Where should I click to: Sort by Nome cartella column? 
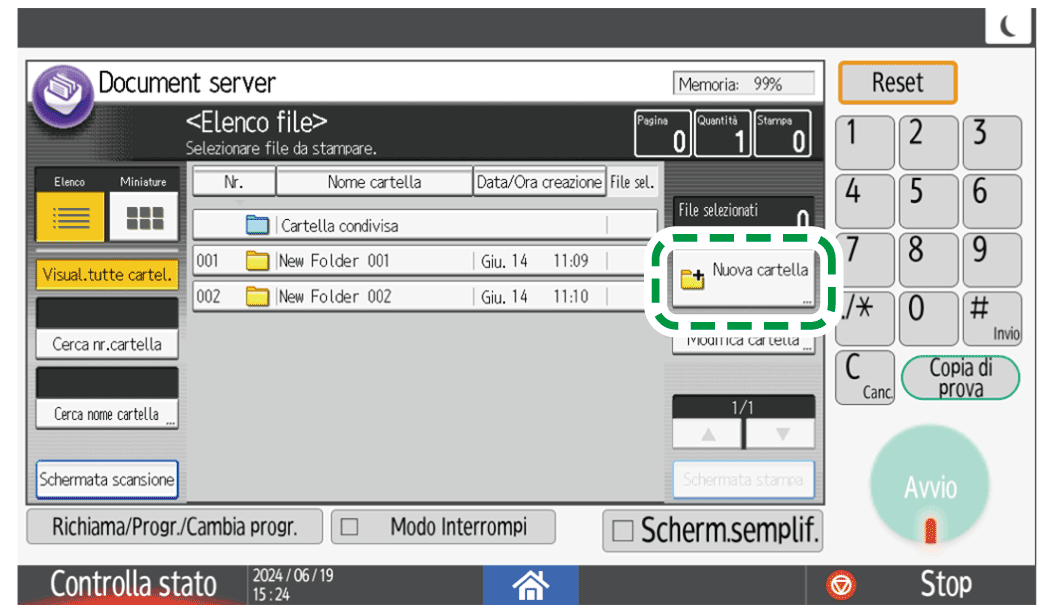[x=374, y=182]
